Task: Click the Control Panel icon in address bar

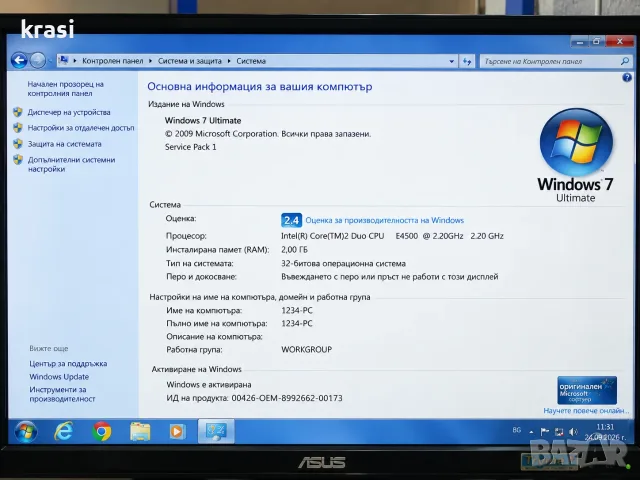Action: pyautogui.click(x=63, y=60)
